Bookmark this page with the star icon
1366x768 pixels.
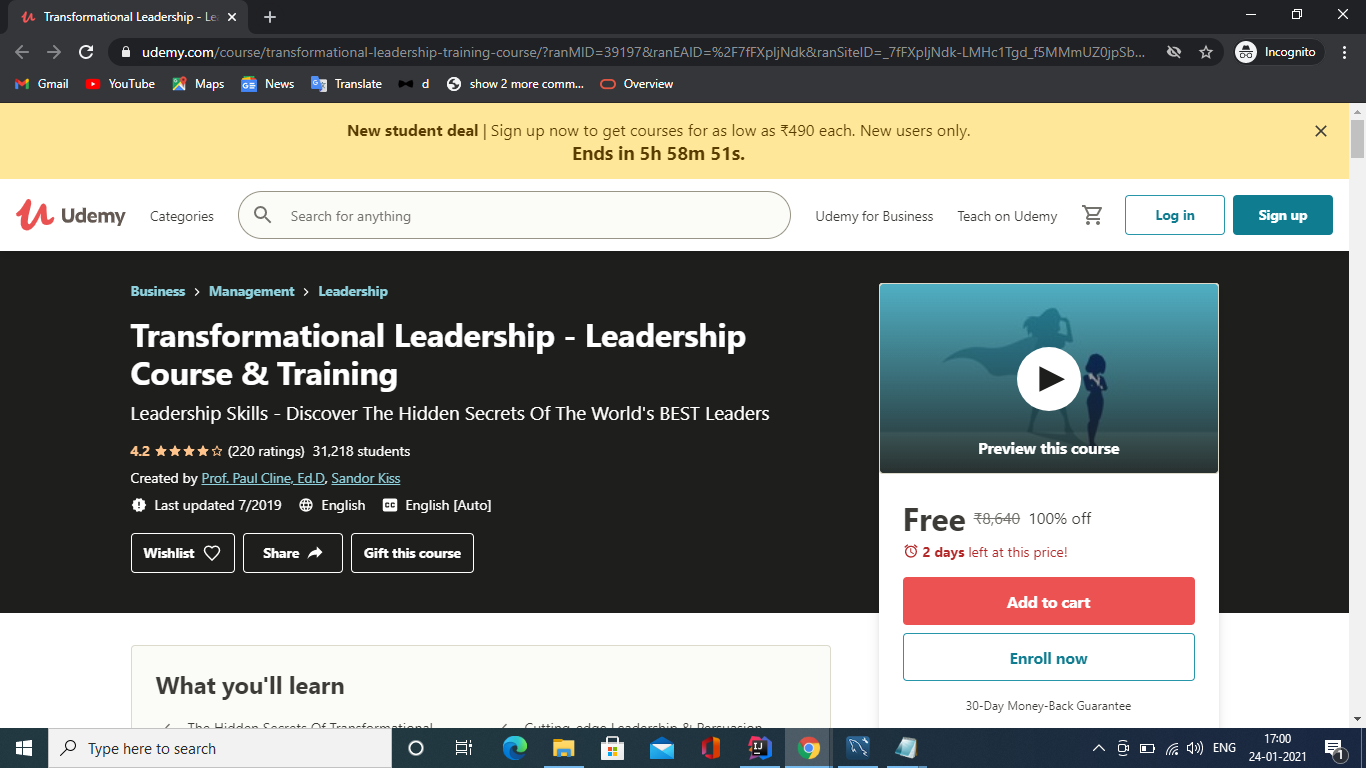point(1206,52)
